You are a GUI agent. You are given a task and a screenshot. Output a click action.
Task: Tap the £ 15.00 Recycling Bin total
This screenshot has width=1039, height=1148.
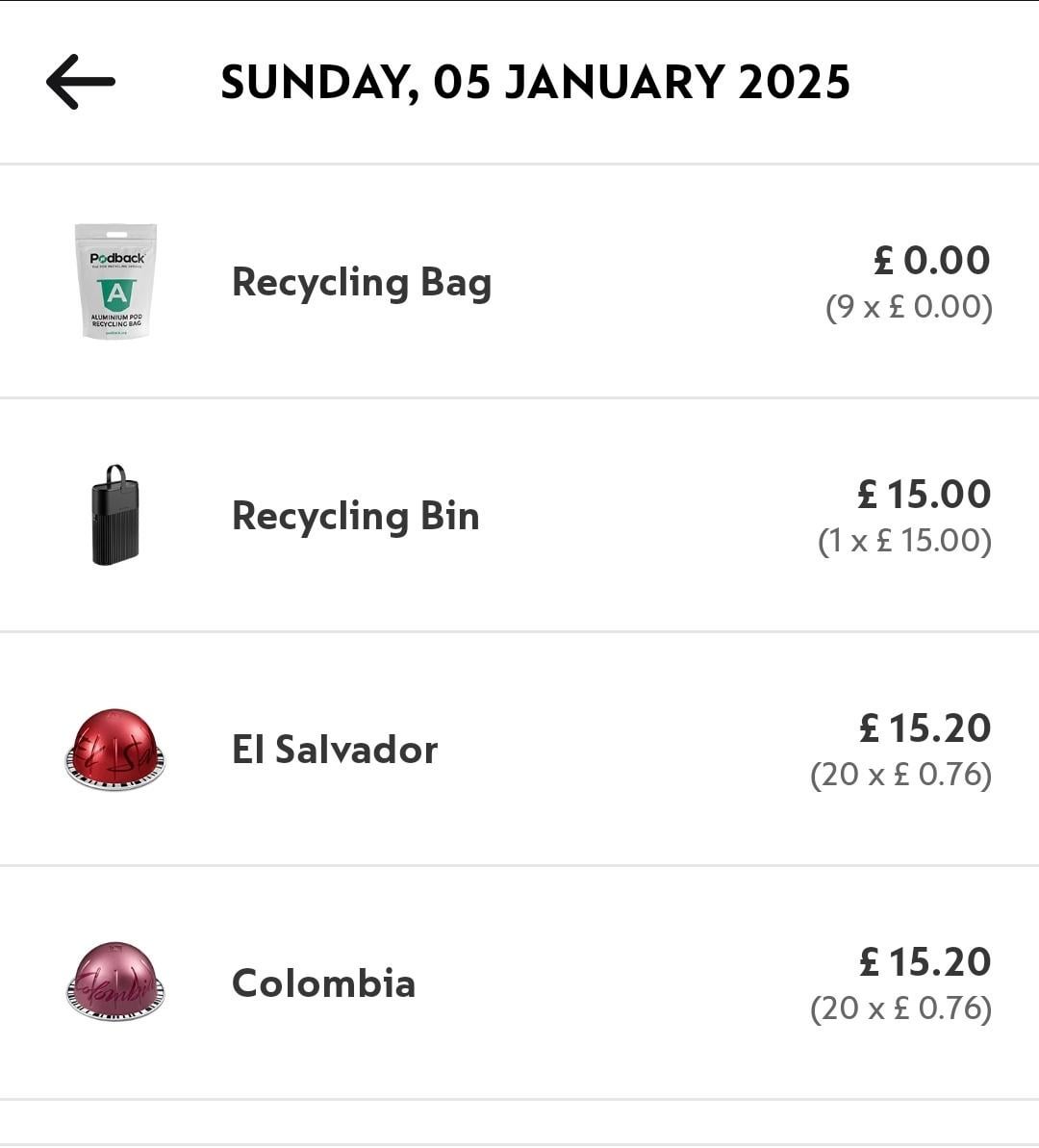924,494
